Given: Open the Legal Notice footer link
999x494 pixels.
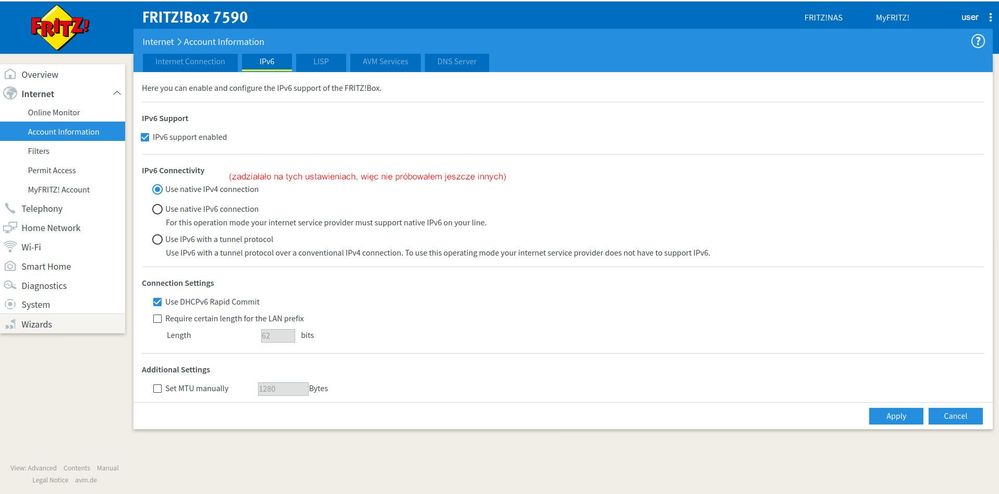Looking at the screenshot, I should [x=50, y=480].
